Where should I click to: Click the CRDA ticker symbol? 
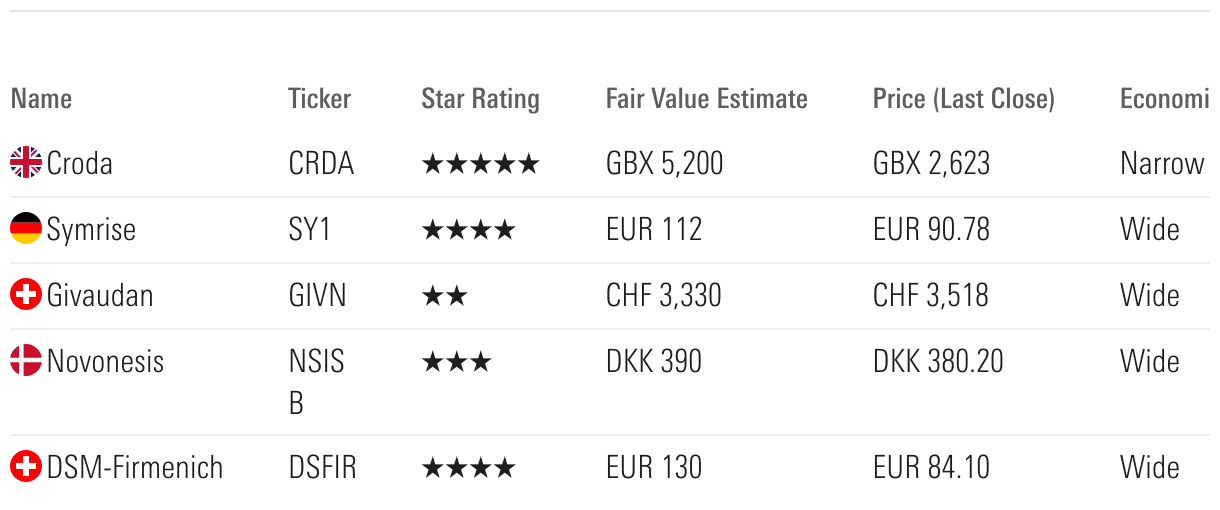coord(321,163)
